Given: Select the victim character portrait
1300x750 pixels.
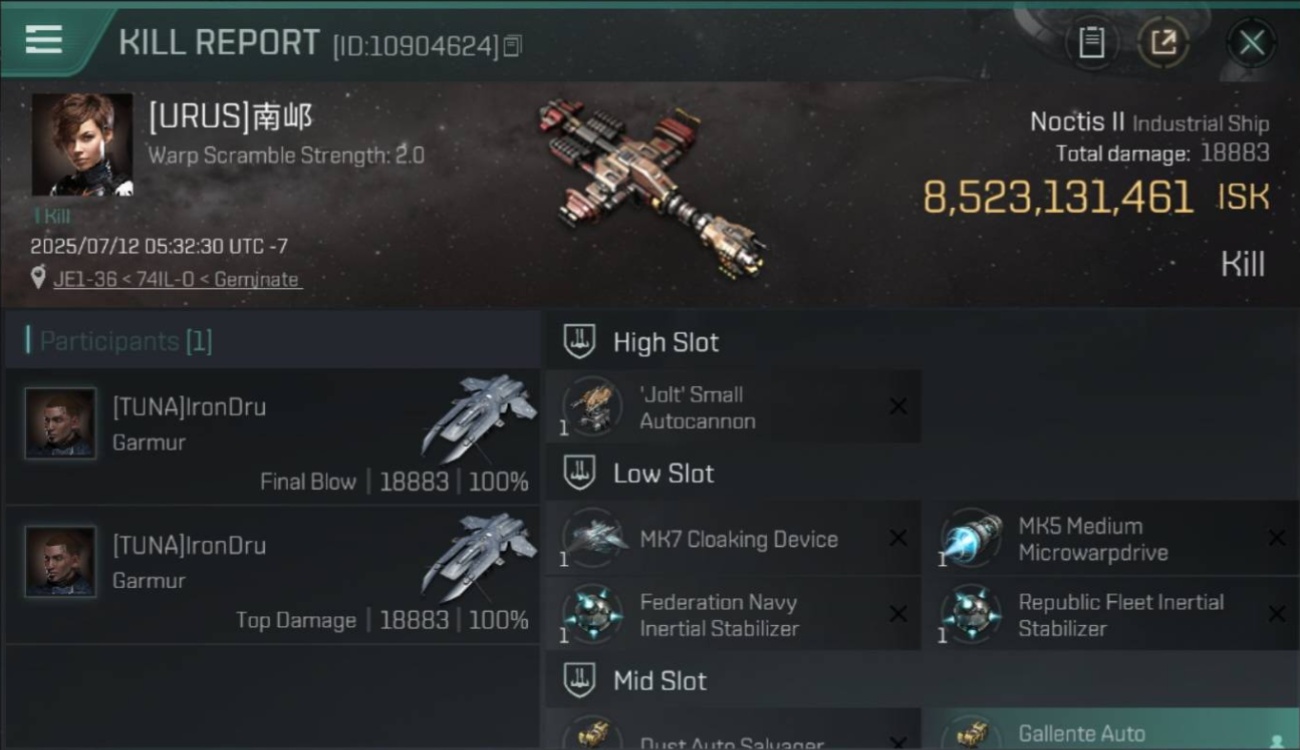Looking at the screenshot, I should pos(81,144).
